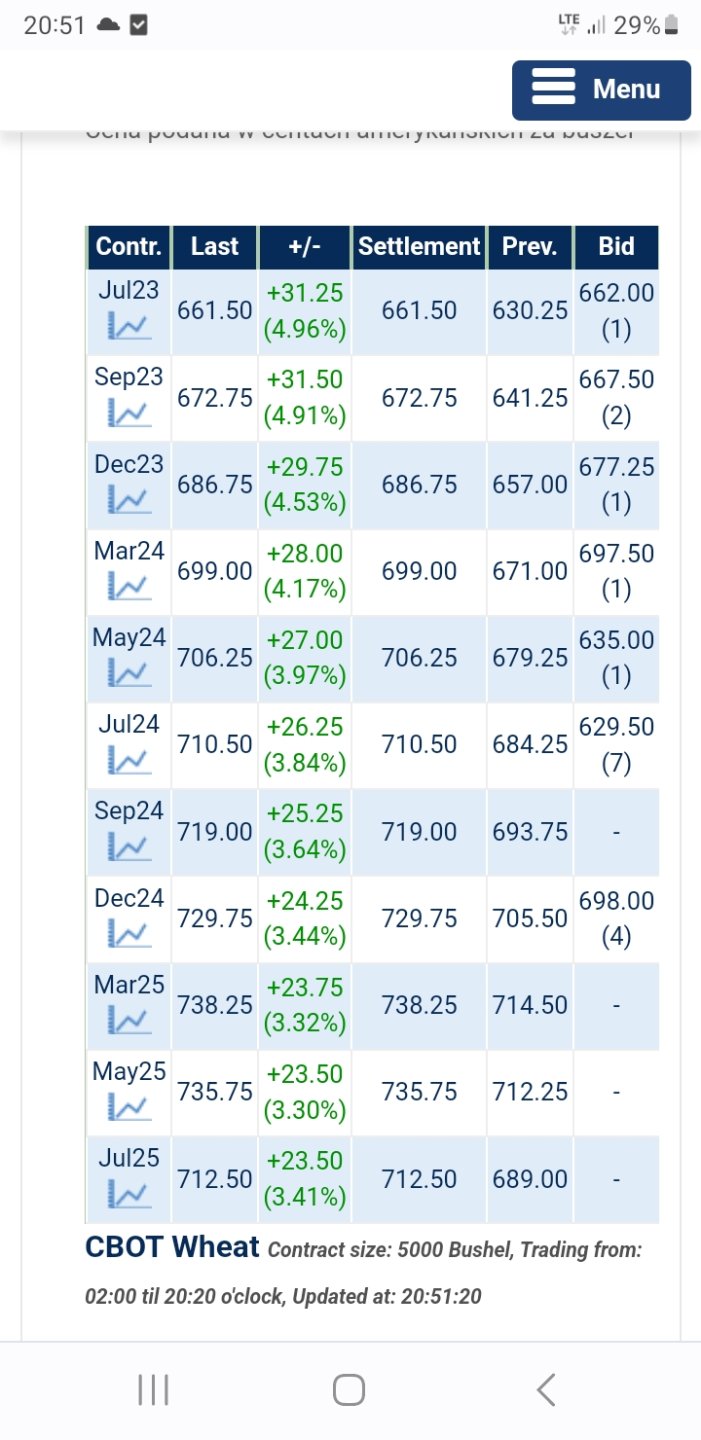
Task: Open the Jul24 contract chart icon
Action: (x=129, y=760)
